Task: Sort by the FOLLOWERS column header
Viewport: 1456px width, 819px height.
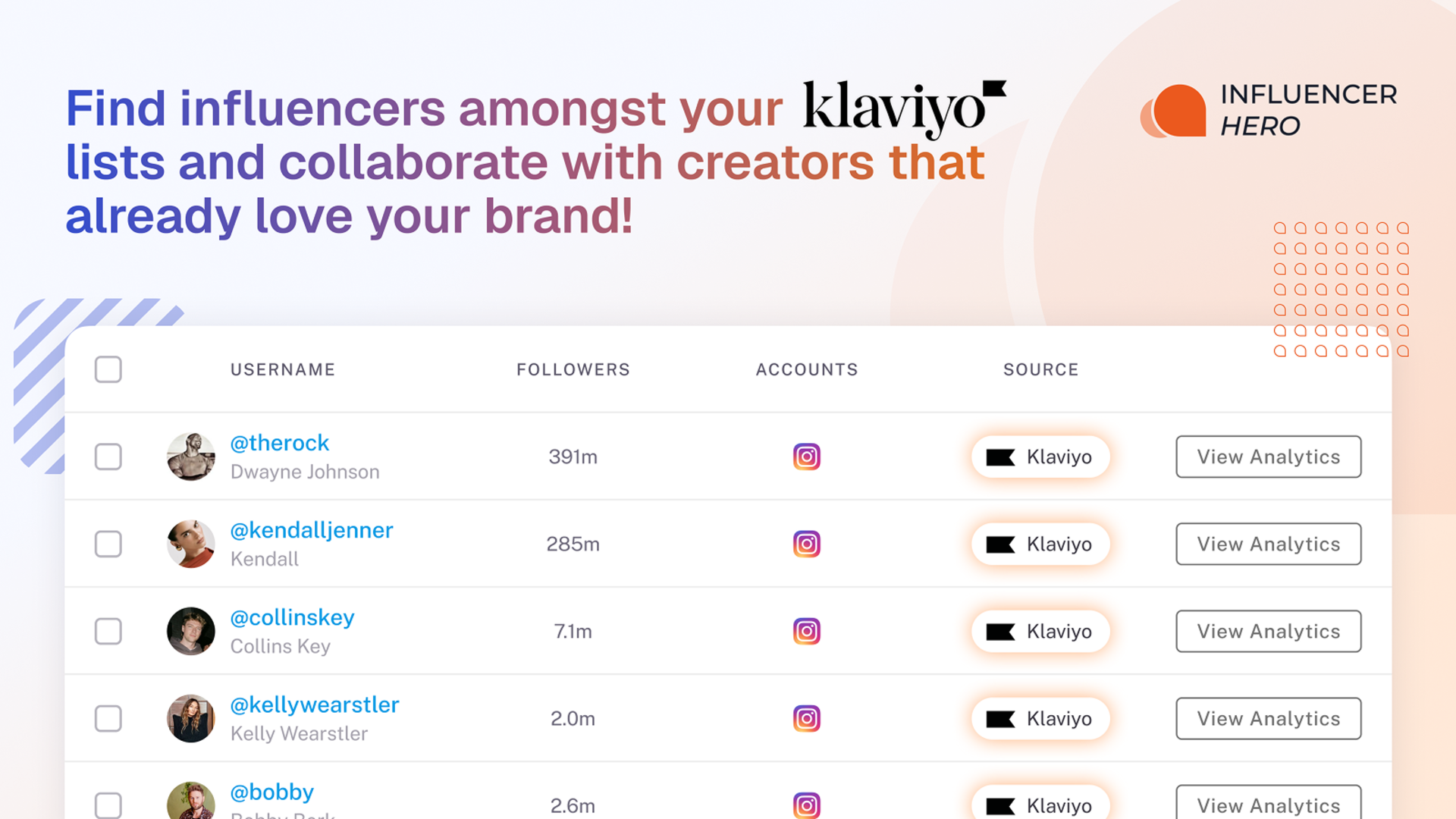Action: [x=573, y=369]
